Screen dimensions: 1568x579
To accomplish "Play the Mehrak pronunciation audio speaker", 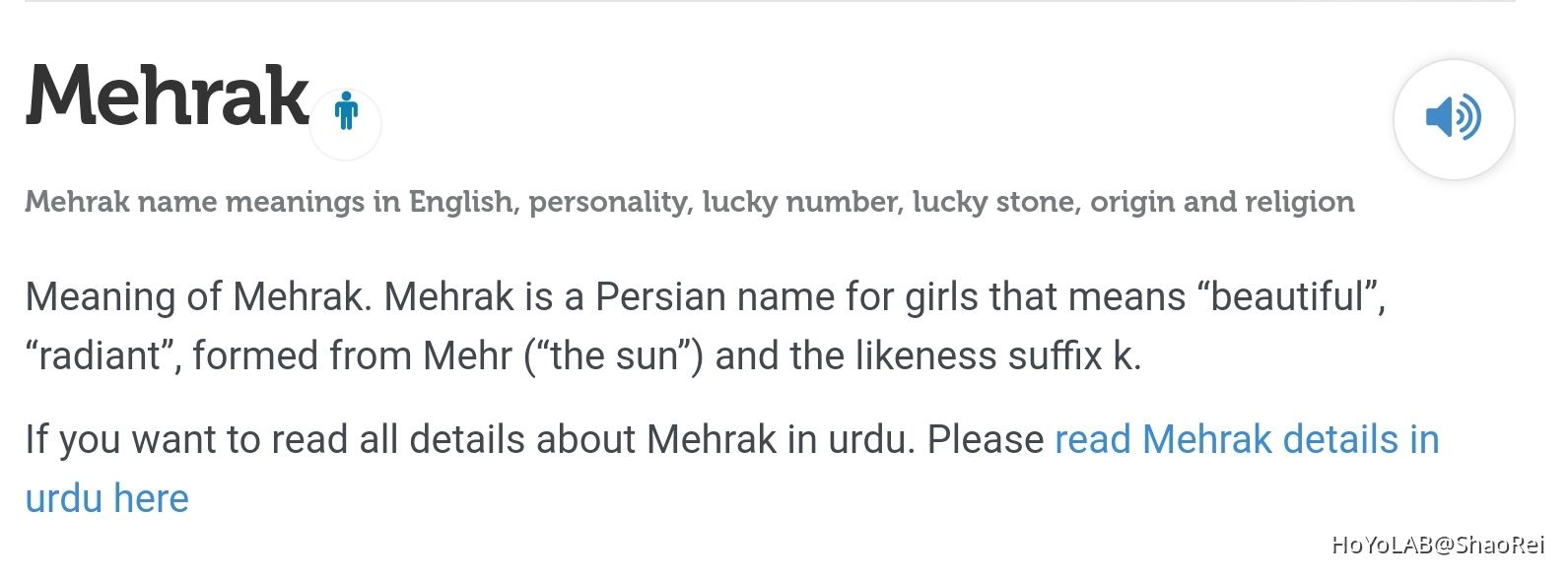I will [1453, 118].
